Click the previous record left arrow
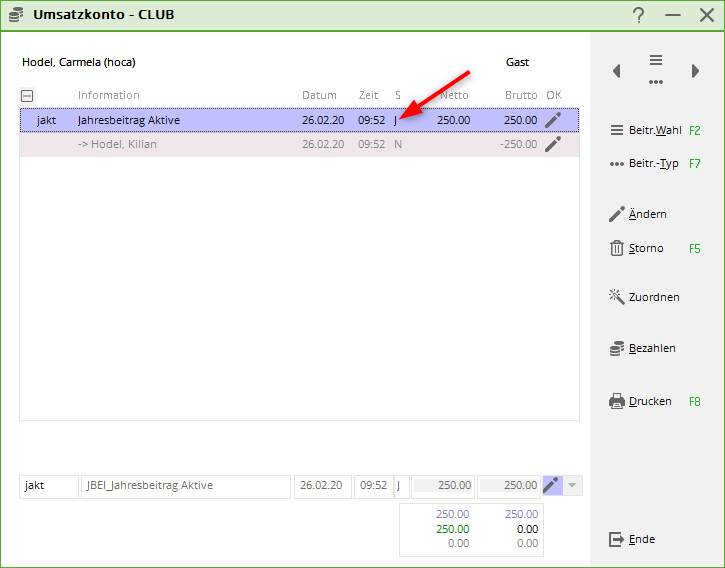Image resolution: width=725 pixels, height=568 pixels. (x=616, y=71)
